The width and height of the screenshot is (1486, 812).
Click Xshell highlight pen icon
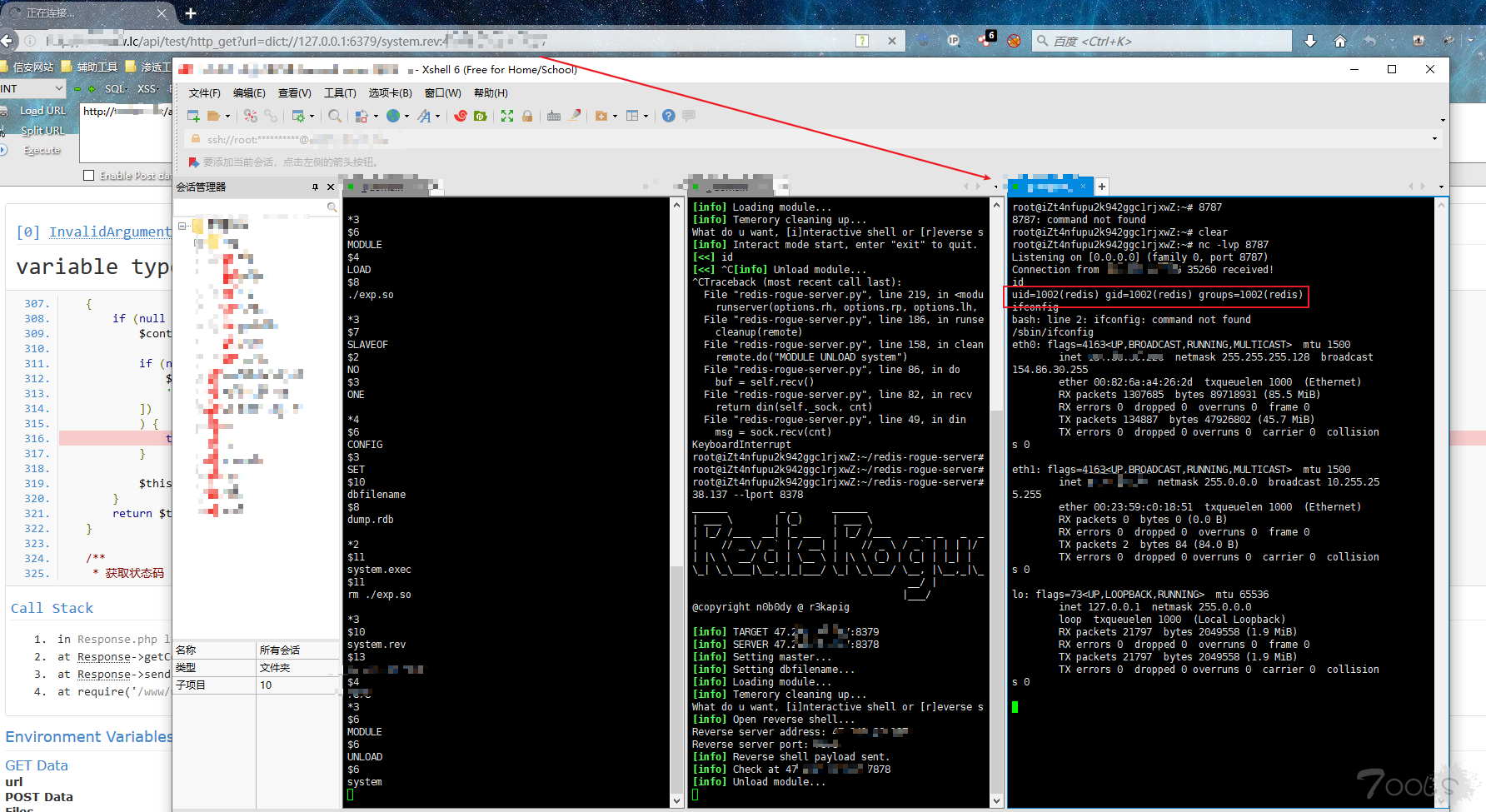click(575, 116)
